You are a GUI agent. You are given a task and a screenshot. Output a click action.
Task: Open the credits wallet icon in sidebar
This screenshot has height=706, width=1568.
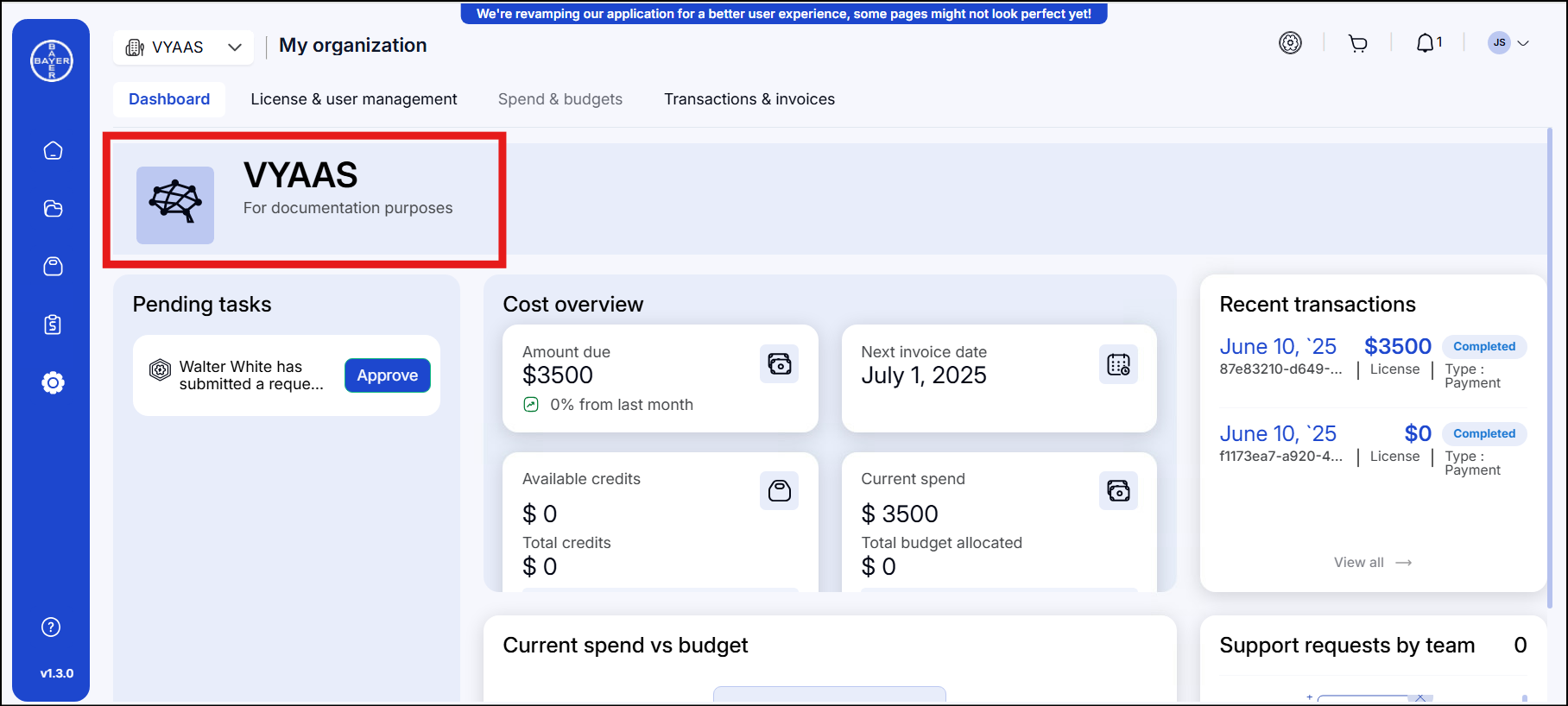pyautogui.click(x=53, y=267)
